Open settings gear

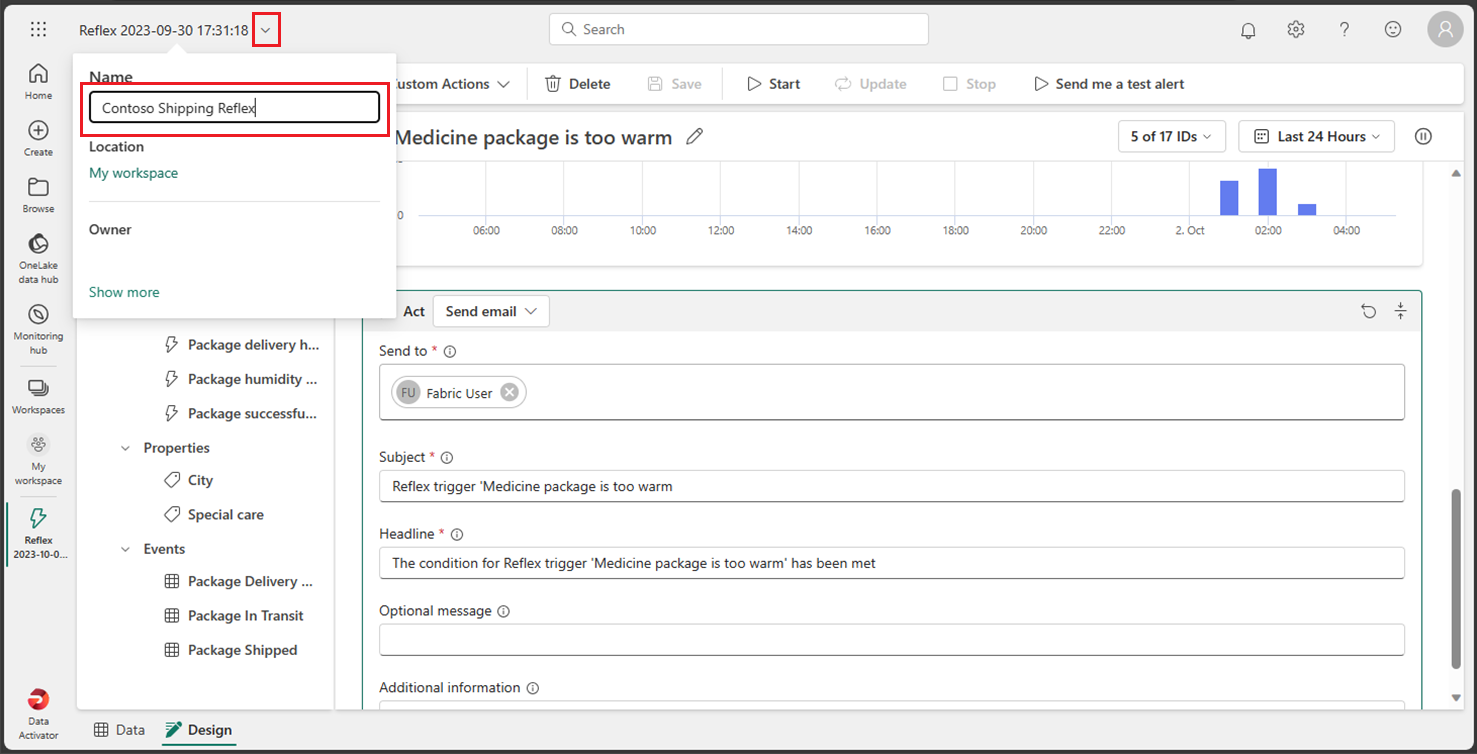1296,29
